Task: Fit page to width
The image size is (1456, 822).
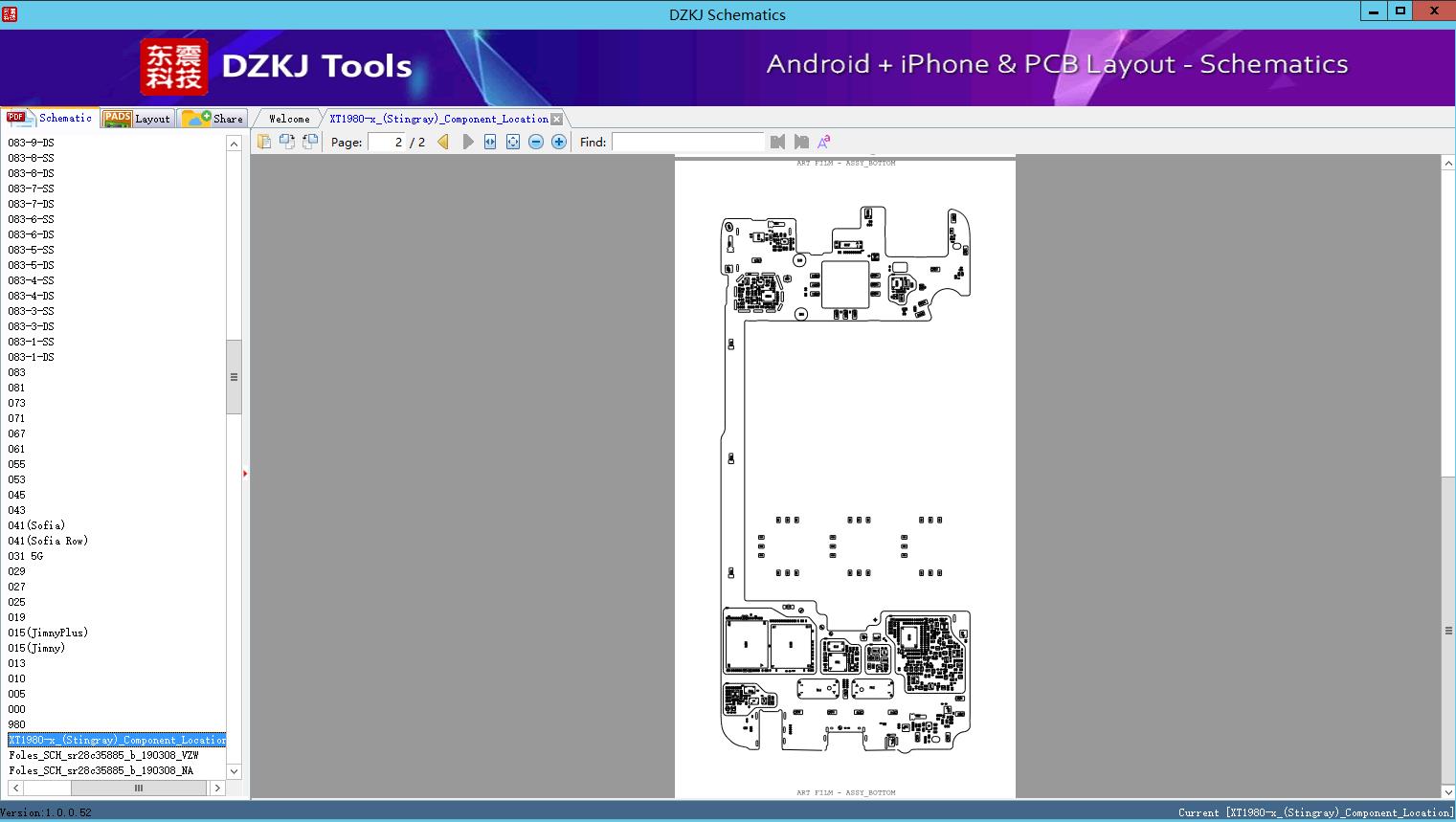Action: (490, 142)
